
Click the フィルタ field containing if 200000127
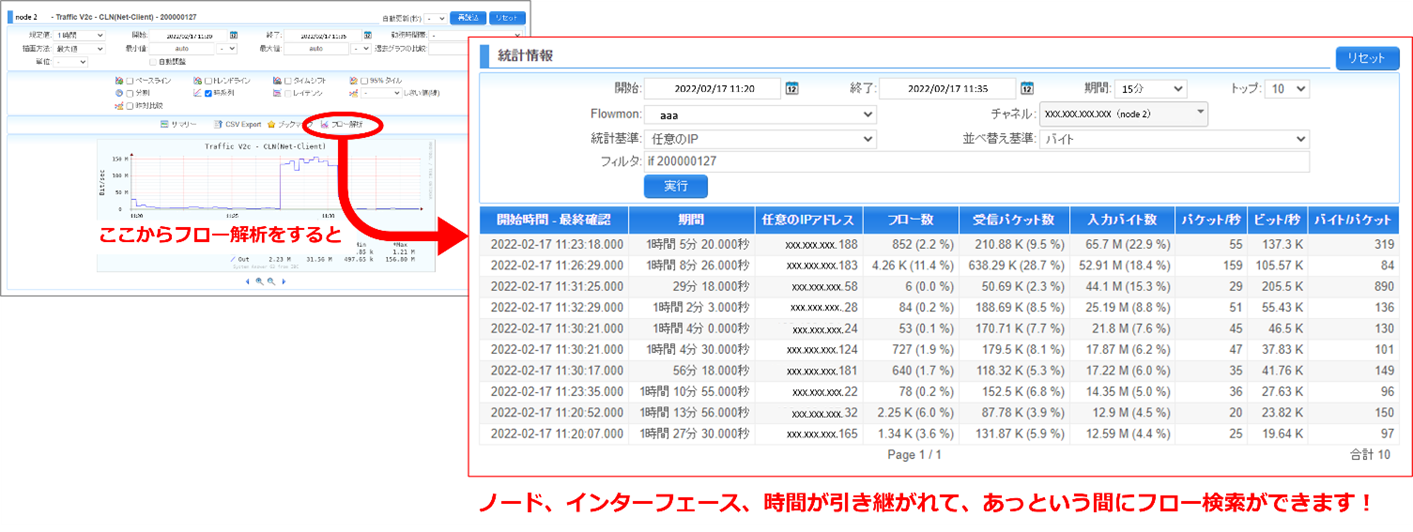pos(977,161)
